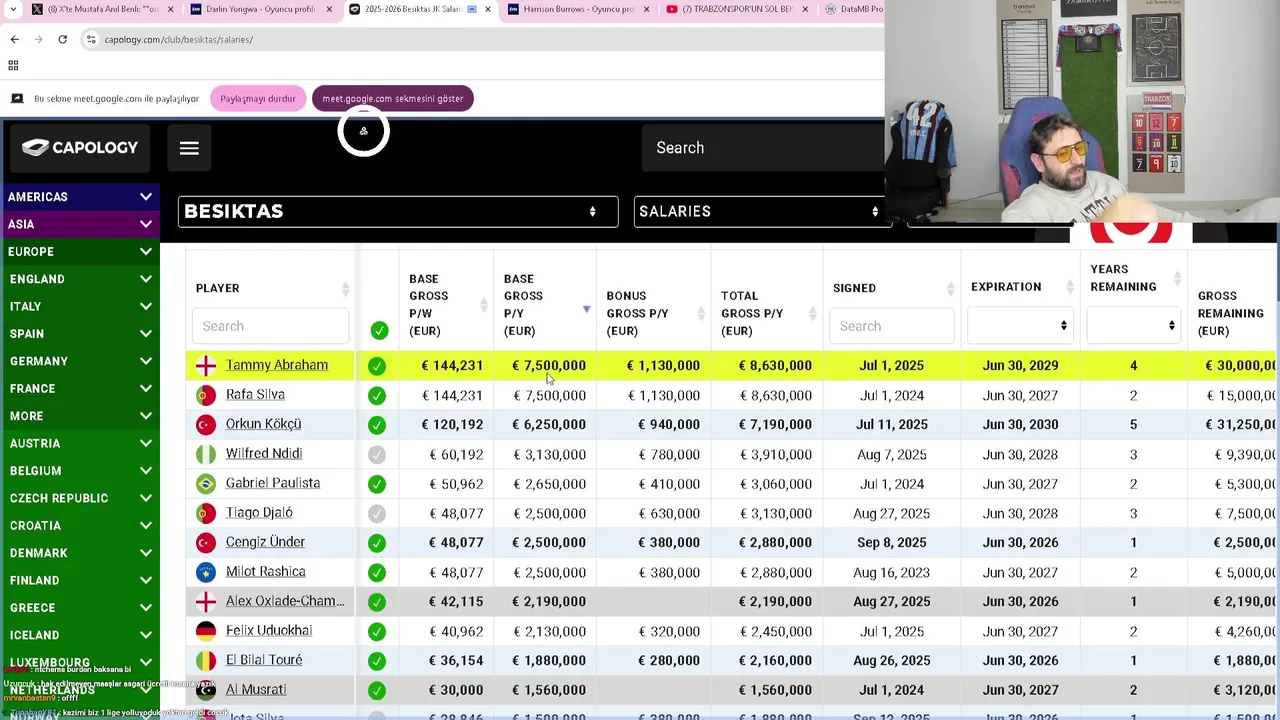The height and width of the screenshot is (720, 1280).
Task: Reload the page with the refresh icon
Action: [x=62, y=39]
